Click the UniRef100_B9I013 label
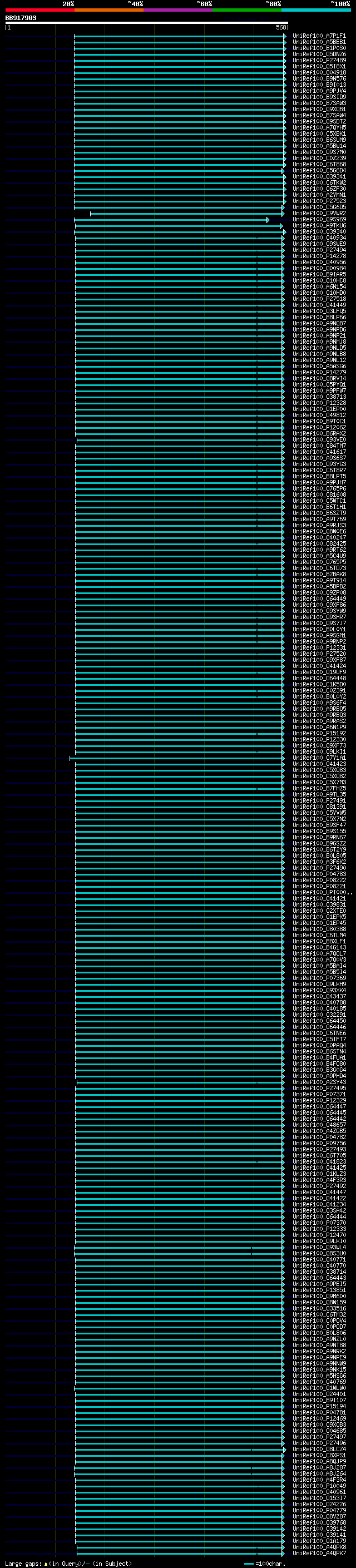 pyautogui.click(x=319, y=85)
